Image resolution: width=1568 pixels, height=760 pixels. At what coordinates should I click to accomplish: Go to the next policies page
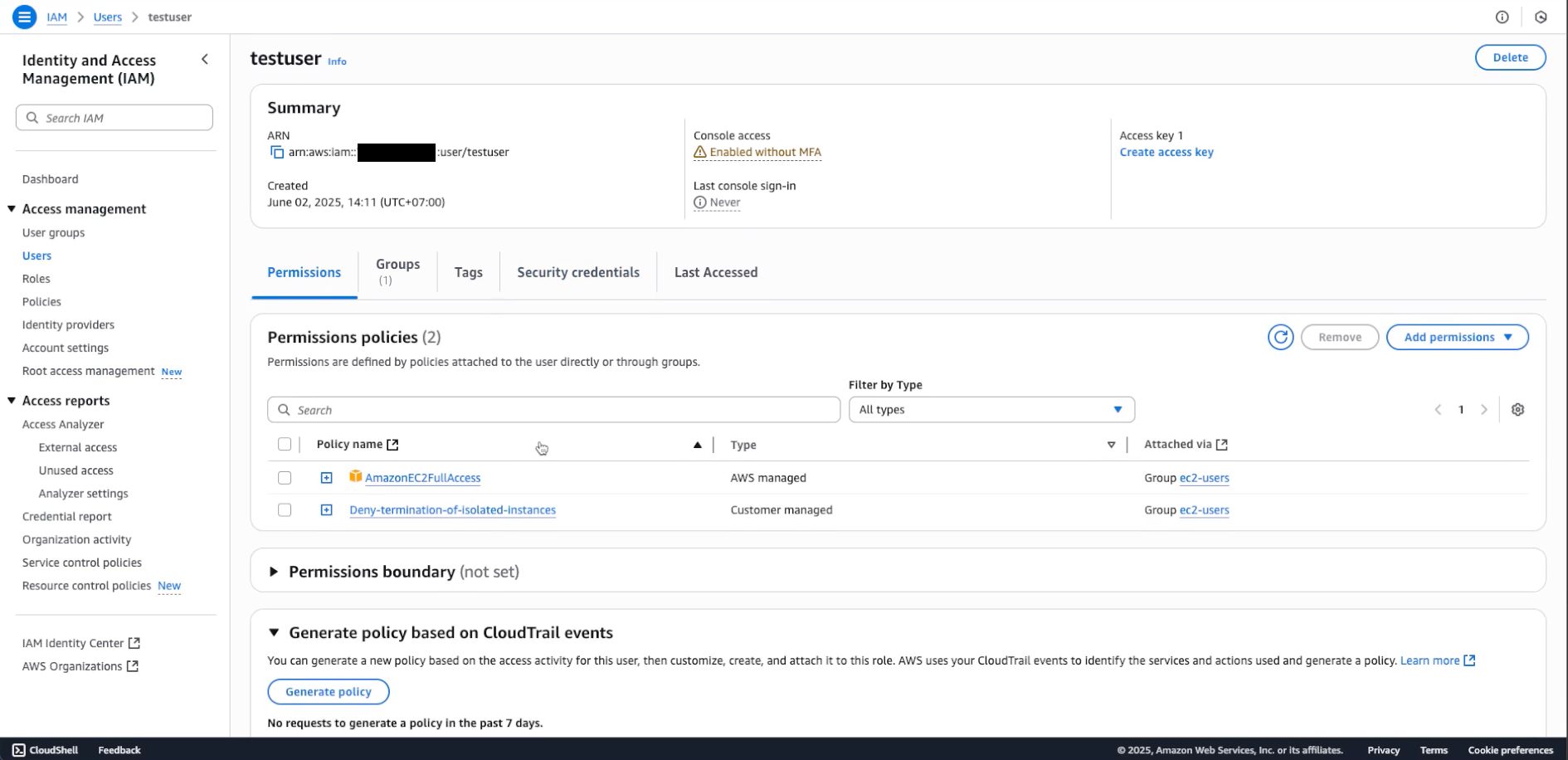[x=1484, y=410]
